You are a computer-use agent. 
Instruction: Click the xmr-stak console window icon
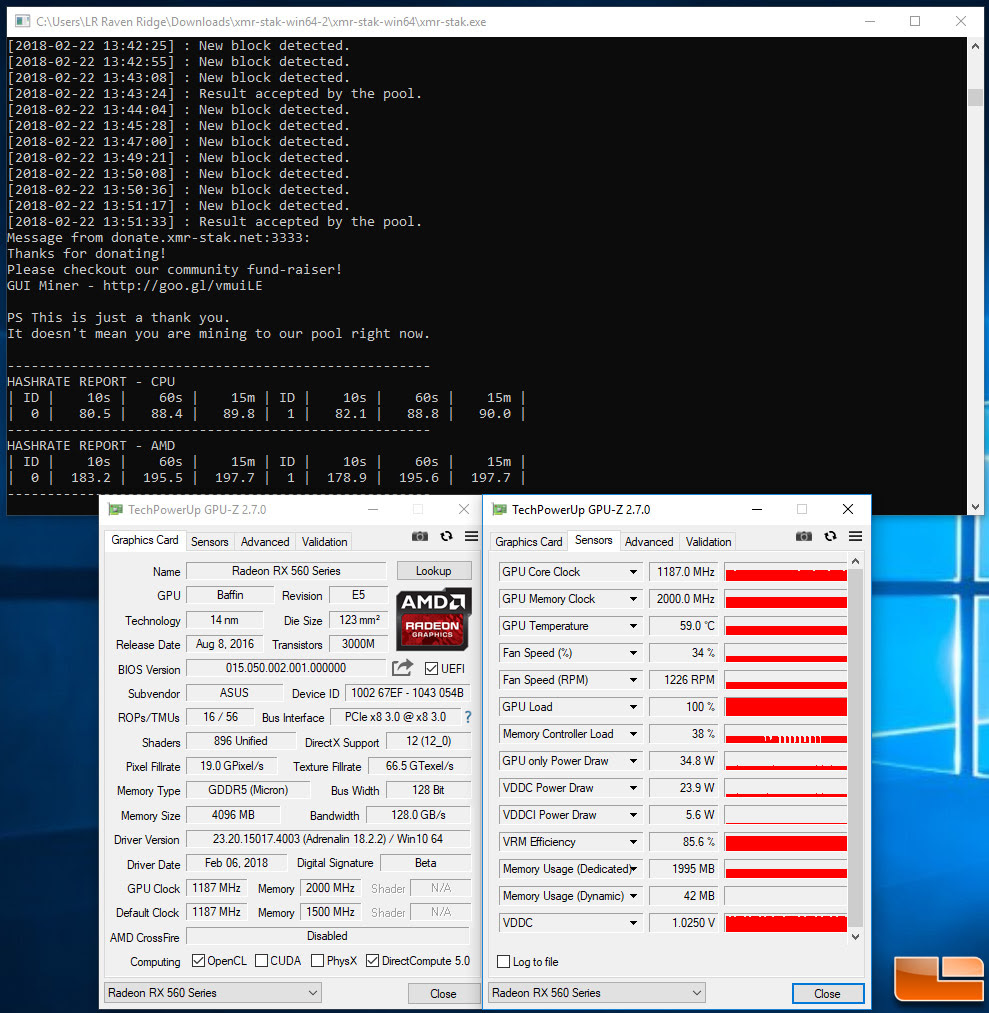[x=23, y=21]
